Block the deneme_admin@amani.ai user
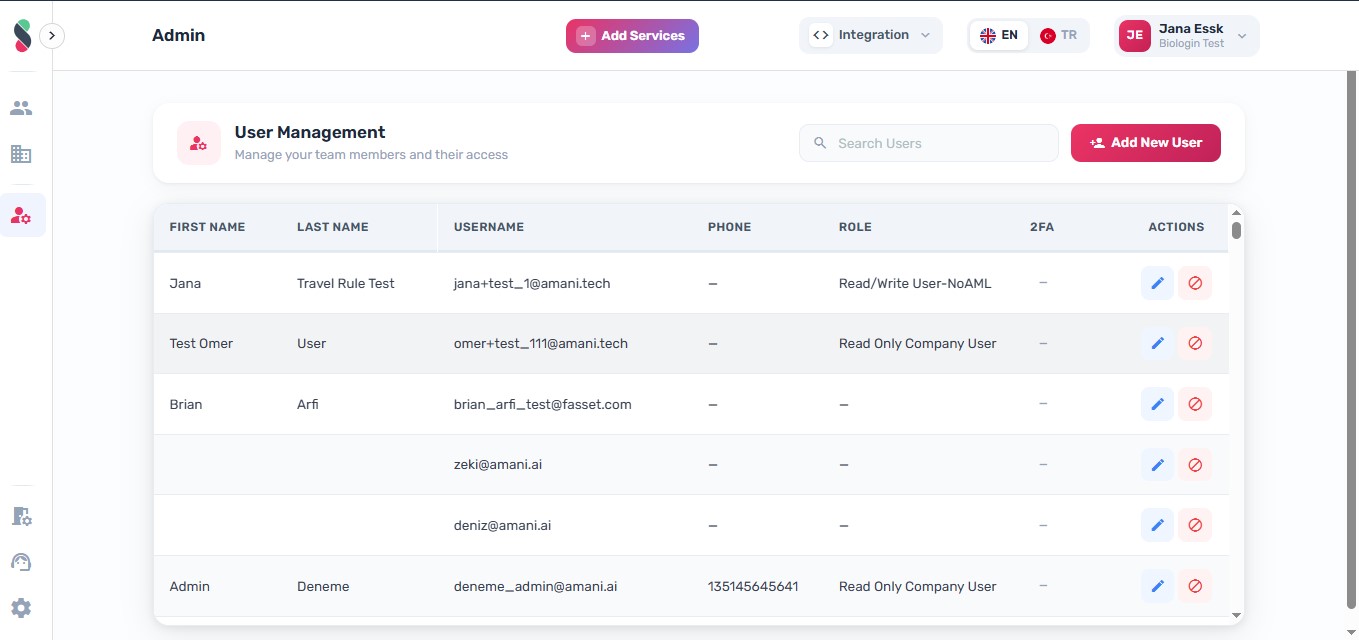The width and height of the screenshot is (1359, 640). [1195, 586]
